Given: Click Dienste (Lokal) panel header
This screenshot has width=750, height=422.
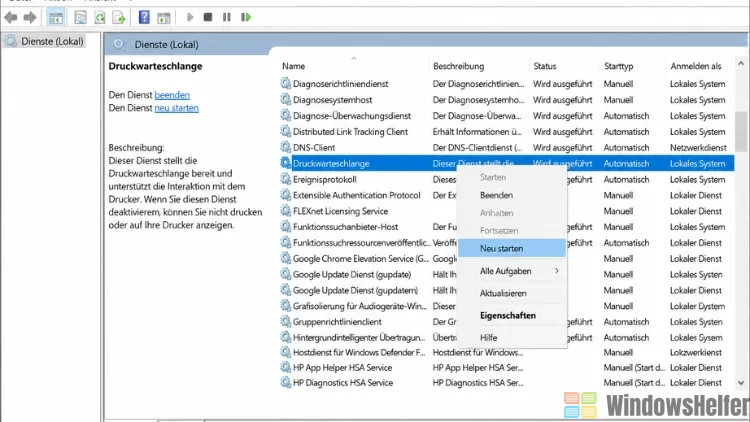Looking at the screenshot, I should pos(166,44).
